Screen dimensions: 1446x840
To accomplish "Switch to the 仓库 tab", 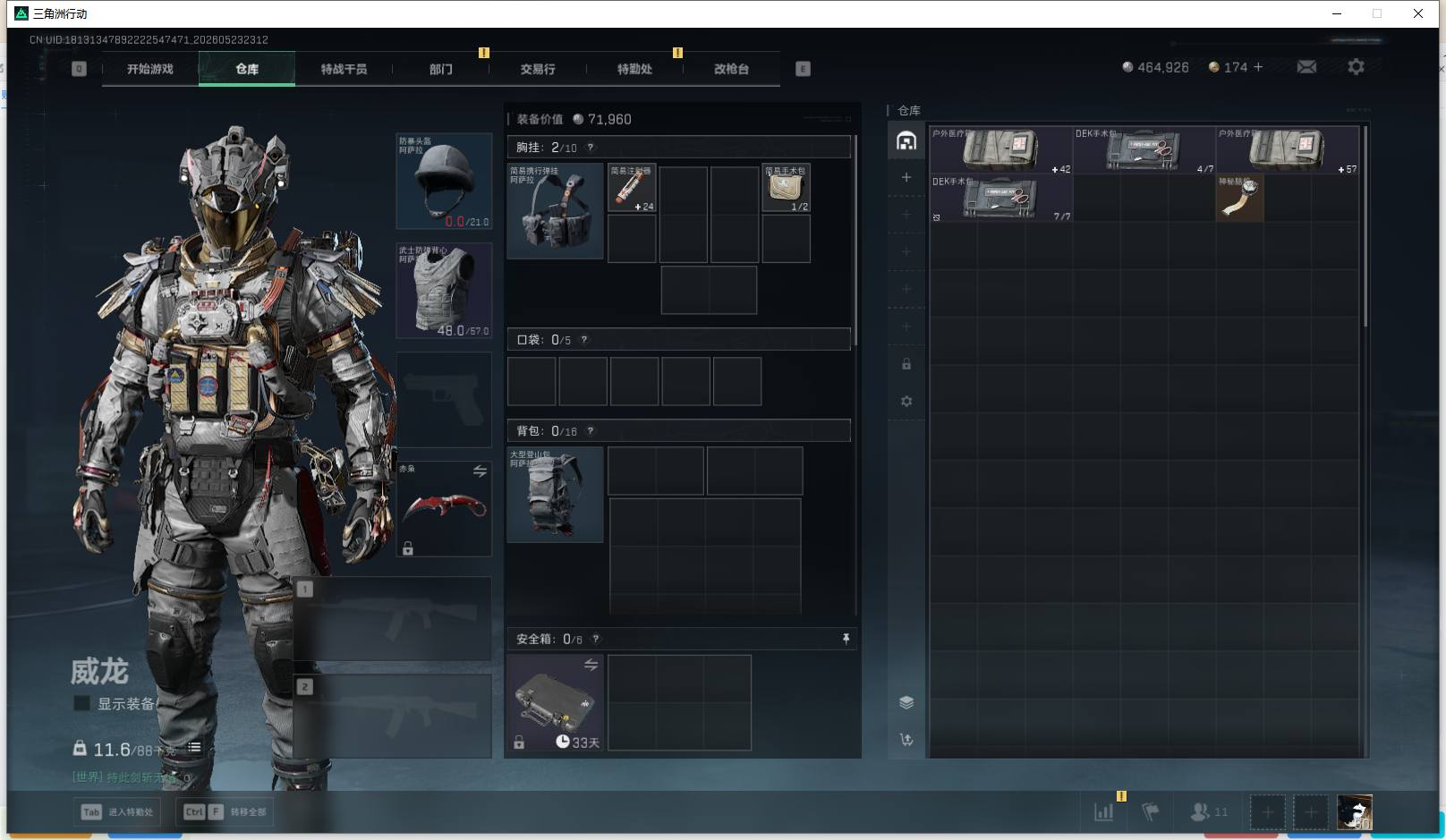I will coord(247,69).
